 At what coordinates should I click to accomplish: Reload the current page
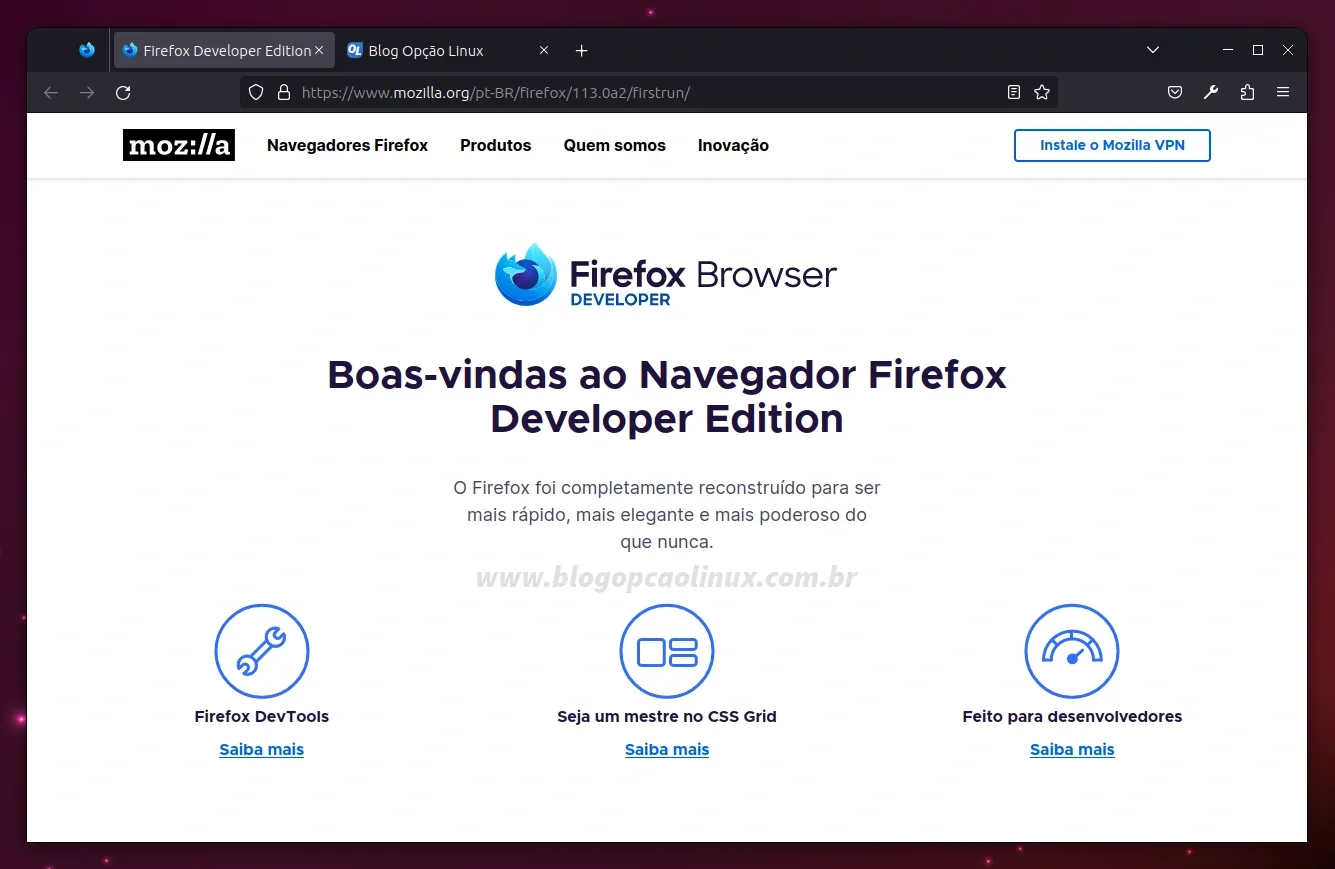pyautogui.click(x=123, y=92)
